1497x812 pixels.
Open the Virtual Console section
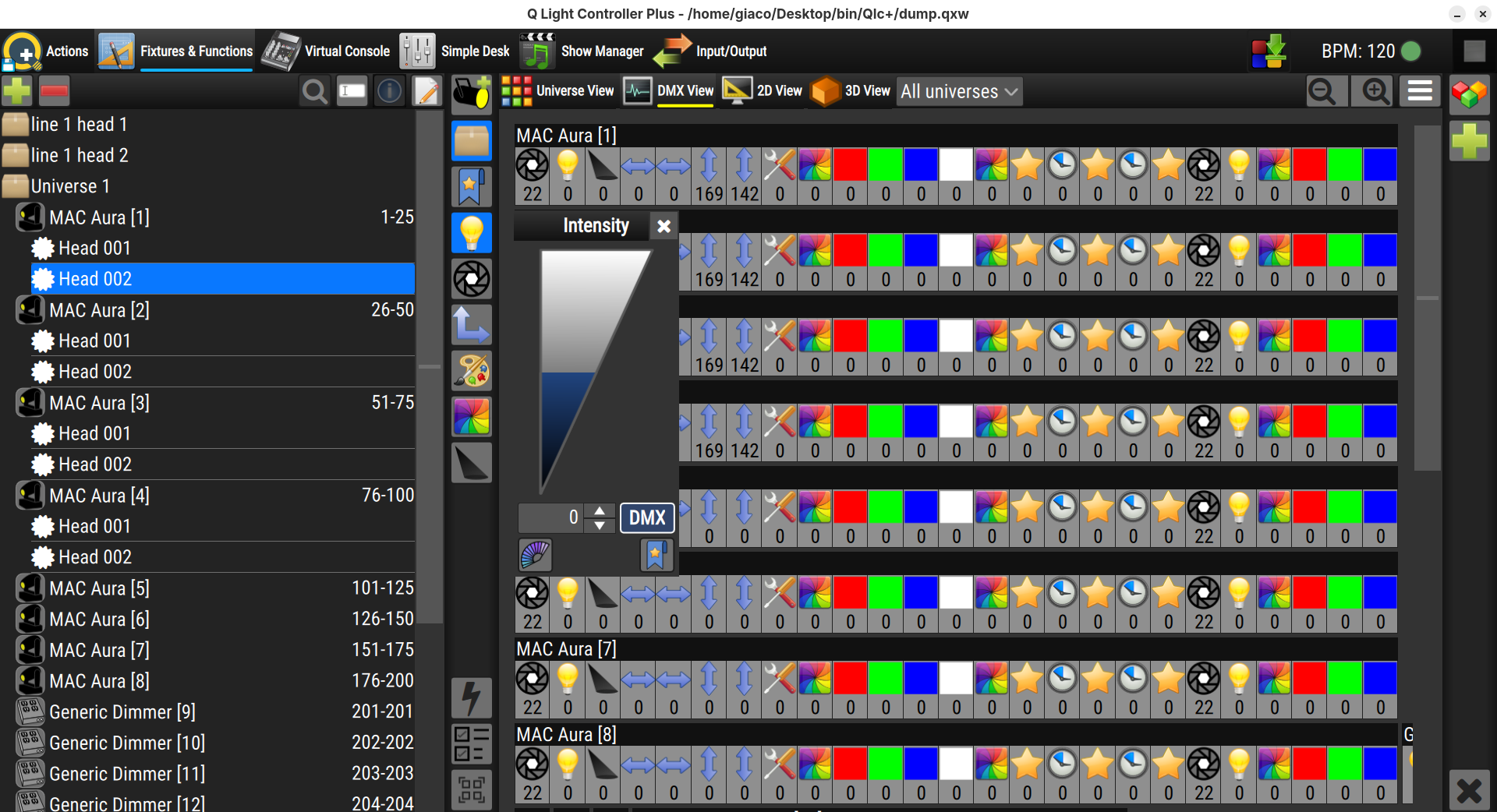tap(326, 51)
